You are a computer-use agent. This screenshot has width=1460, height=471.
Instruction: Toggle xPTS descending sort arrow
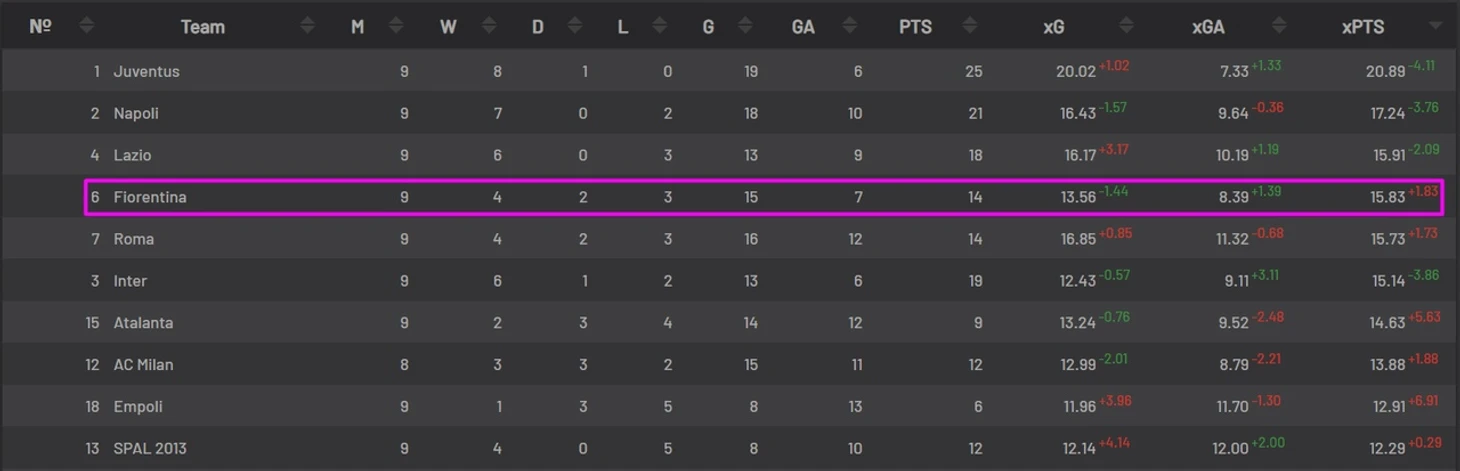(1436, 27)
